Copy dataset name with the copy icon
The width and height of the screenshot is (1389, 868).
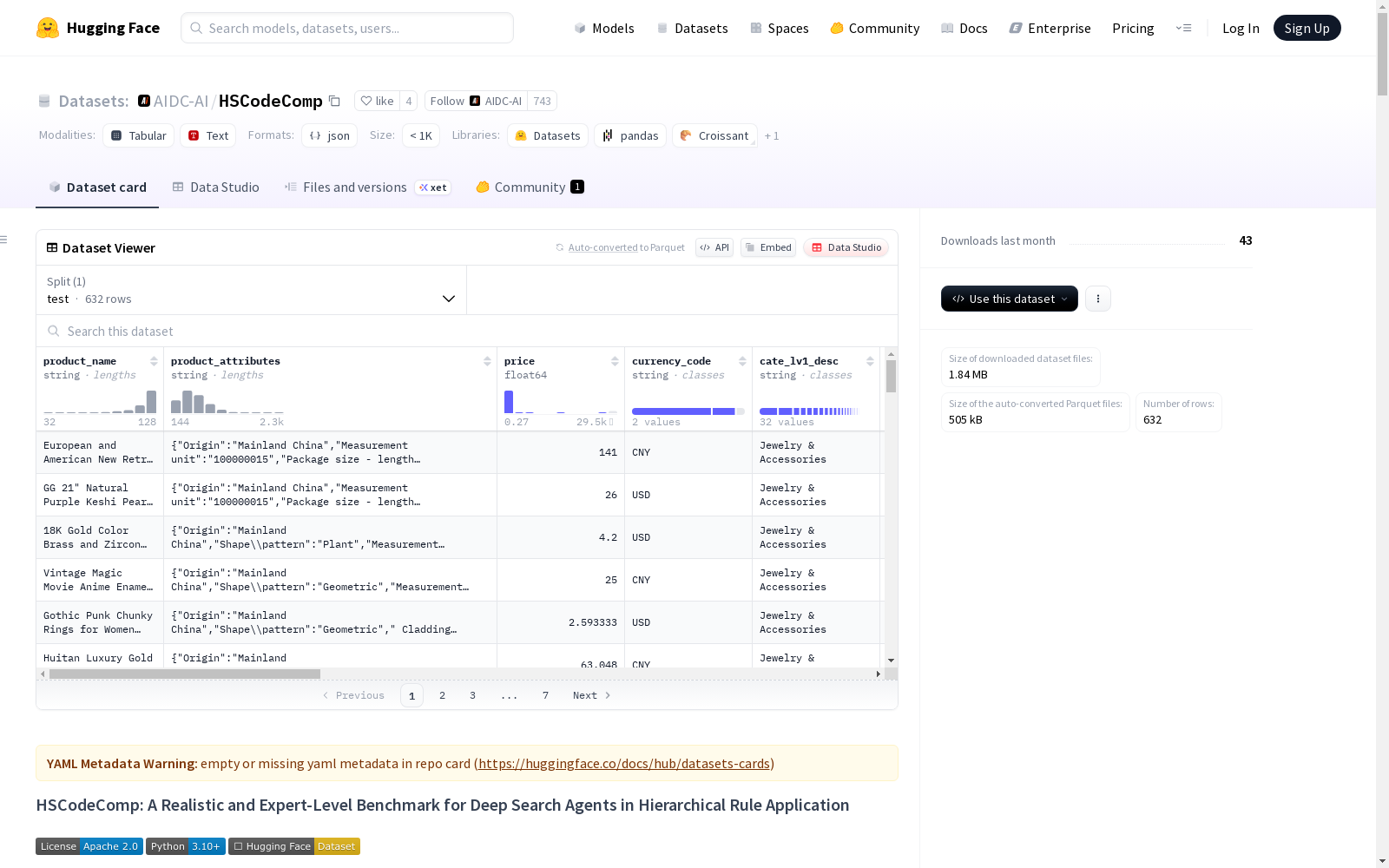pos(334,101)
